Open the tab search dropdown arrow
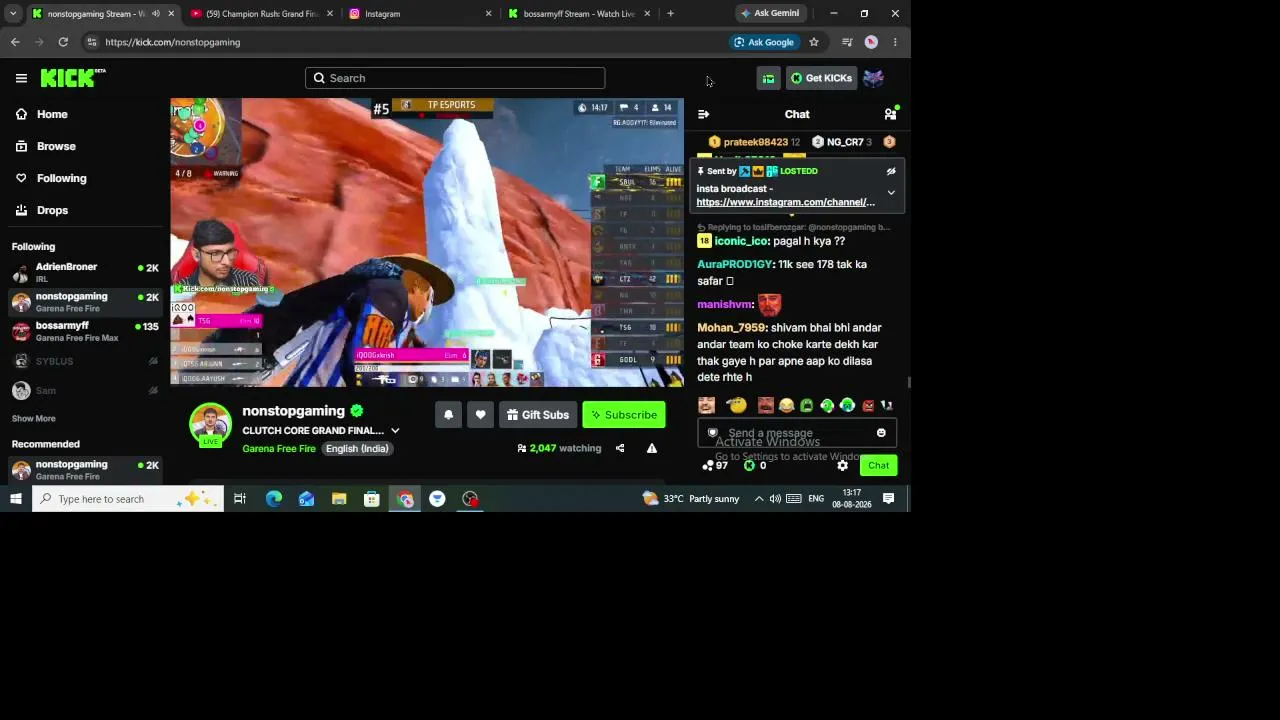 click(13, 14)
